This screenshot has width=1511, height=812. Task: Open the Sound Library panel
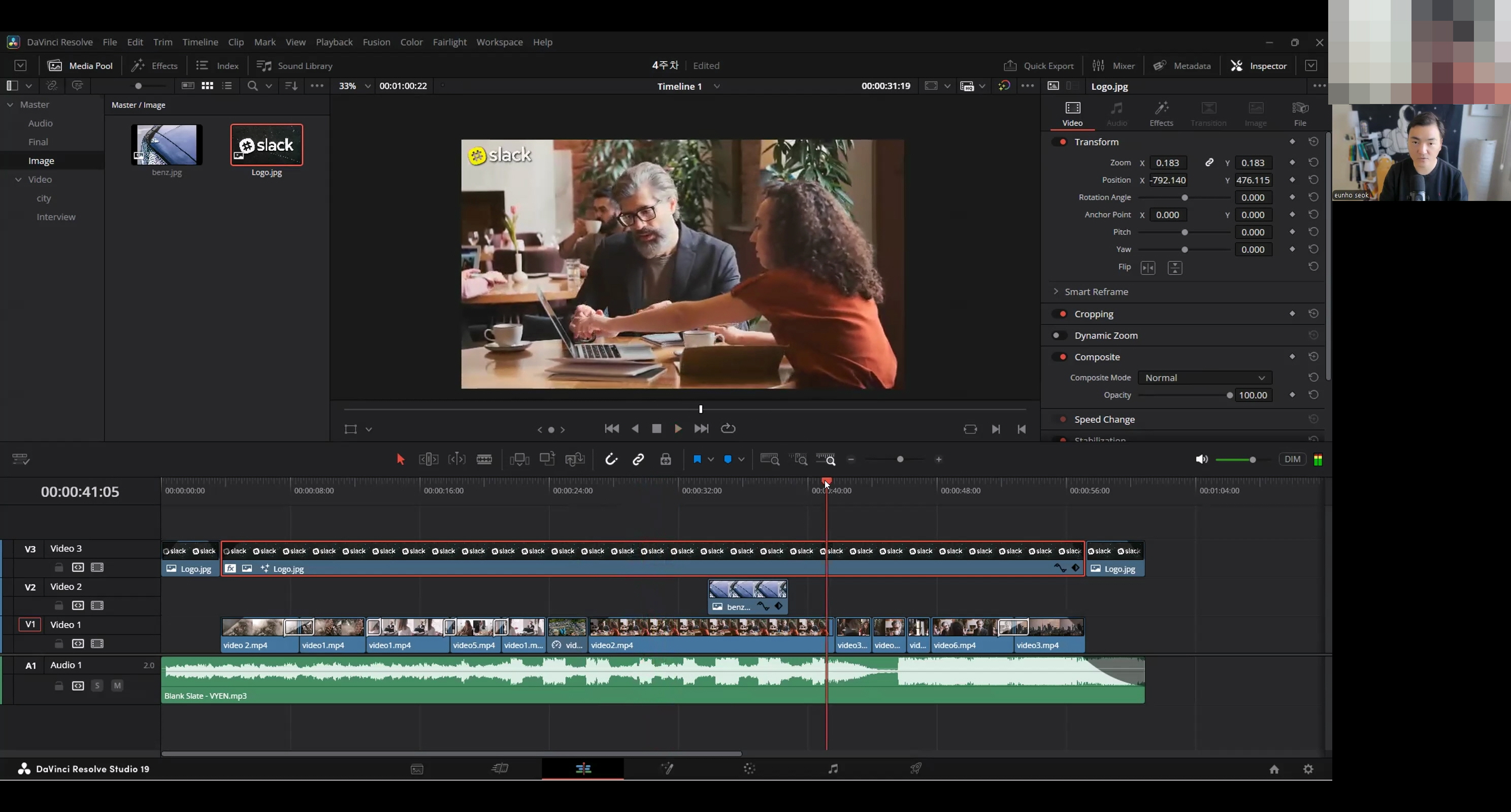(294, 65)
